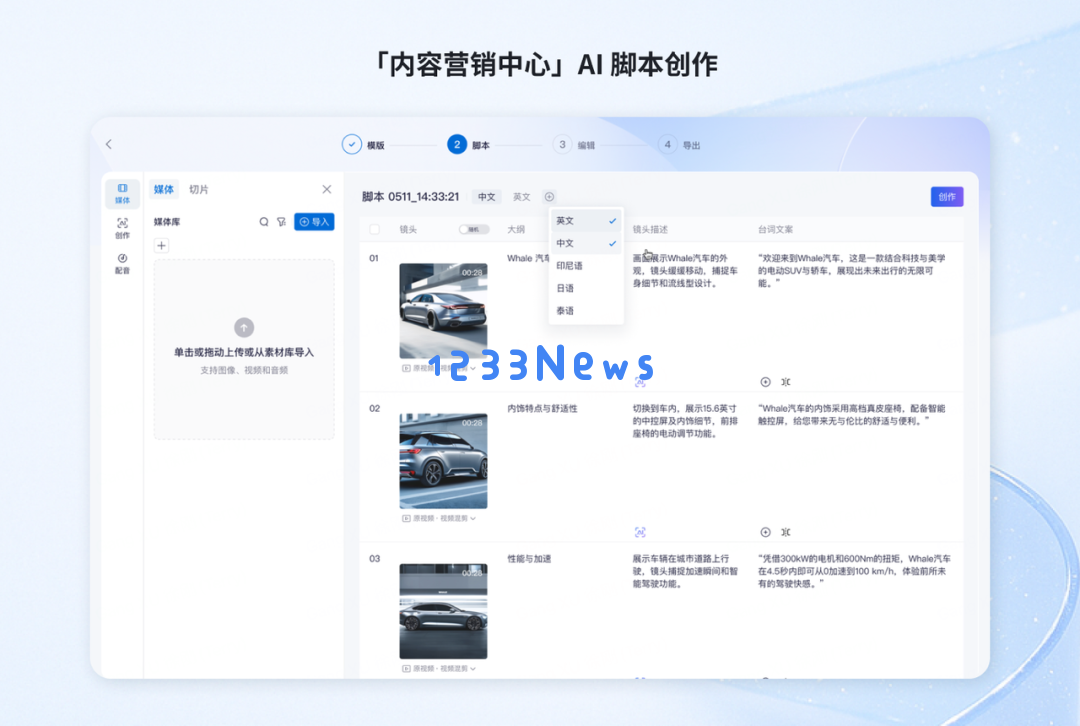
Task: Expand 原视频 dropdown under shot 03
Action: pyautogui.click(x=439, y=668)
